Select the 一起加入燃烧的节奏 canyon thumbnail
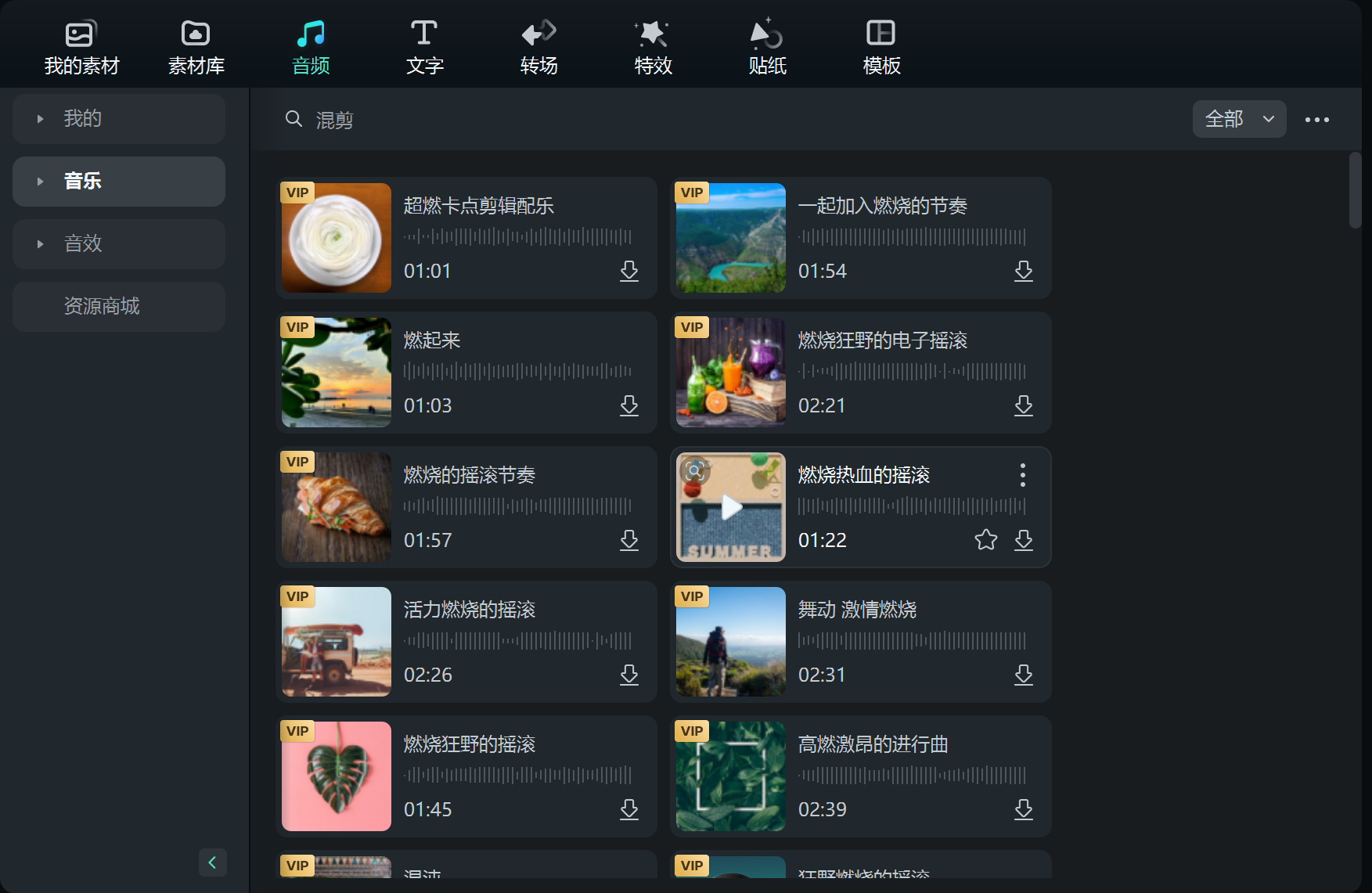1372x893 pixels. [731, 238]
